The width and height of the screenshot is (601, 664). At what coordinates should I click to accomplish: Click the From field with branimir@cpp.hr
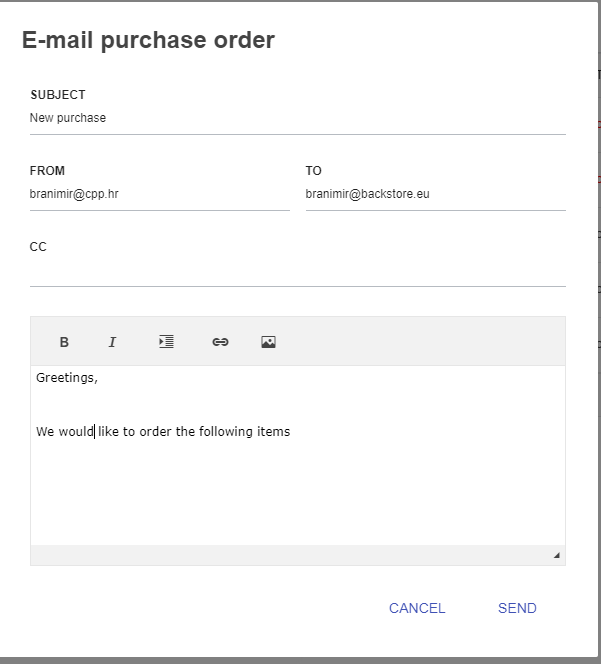pyautogui.click(x=160, y=194)
